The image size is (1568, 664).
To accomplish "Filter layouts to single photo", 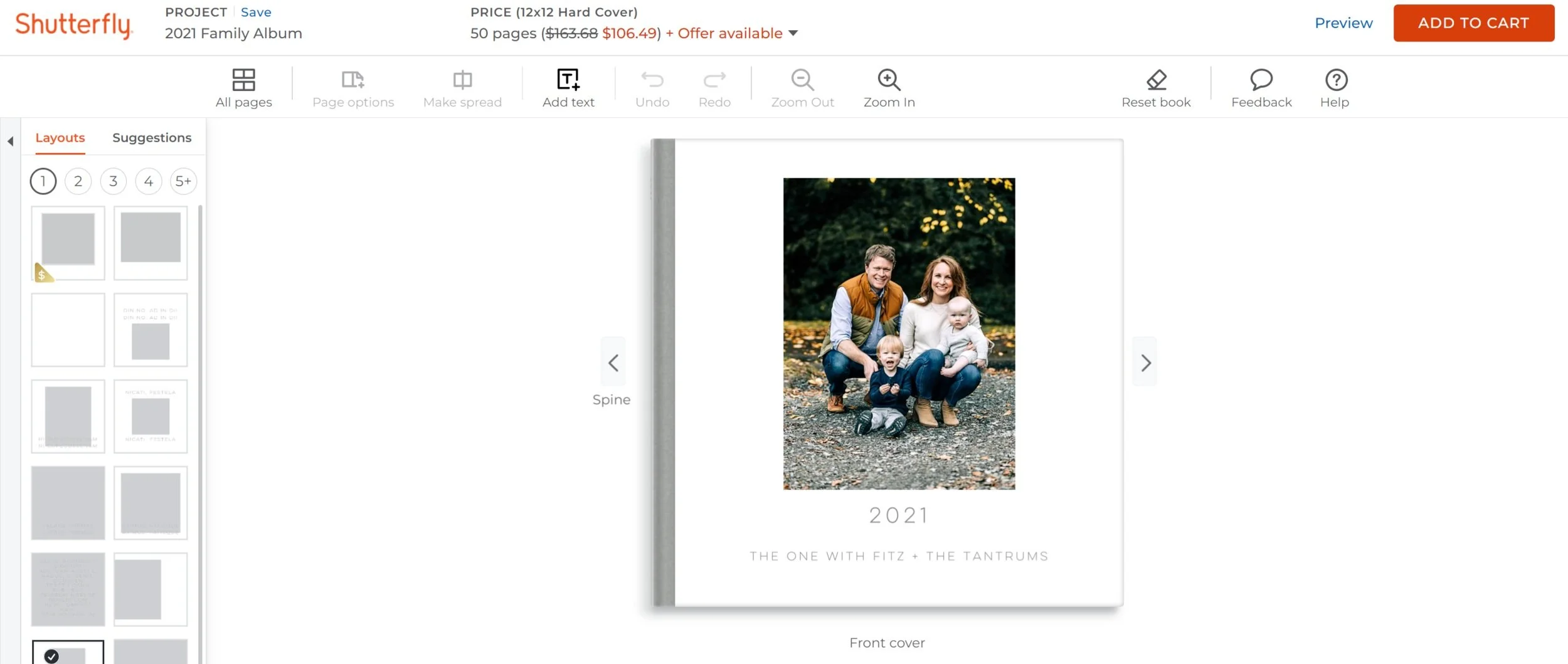I will click(x=43, y=181).
